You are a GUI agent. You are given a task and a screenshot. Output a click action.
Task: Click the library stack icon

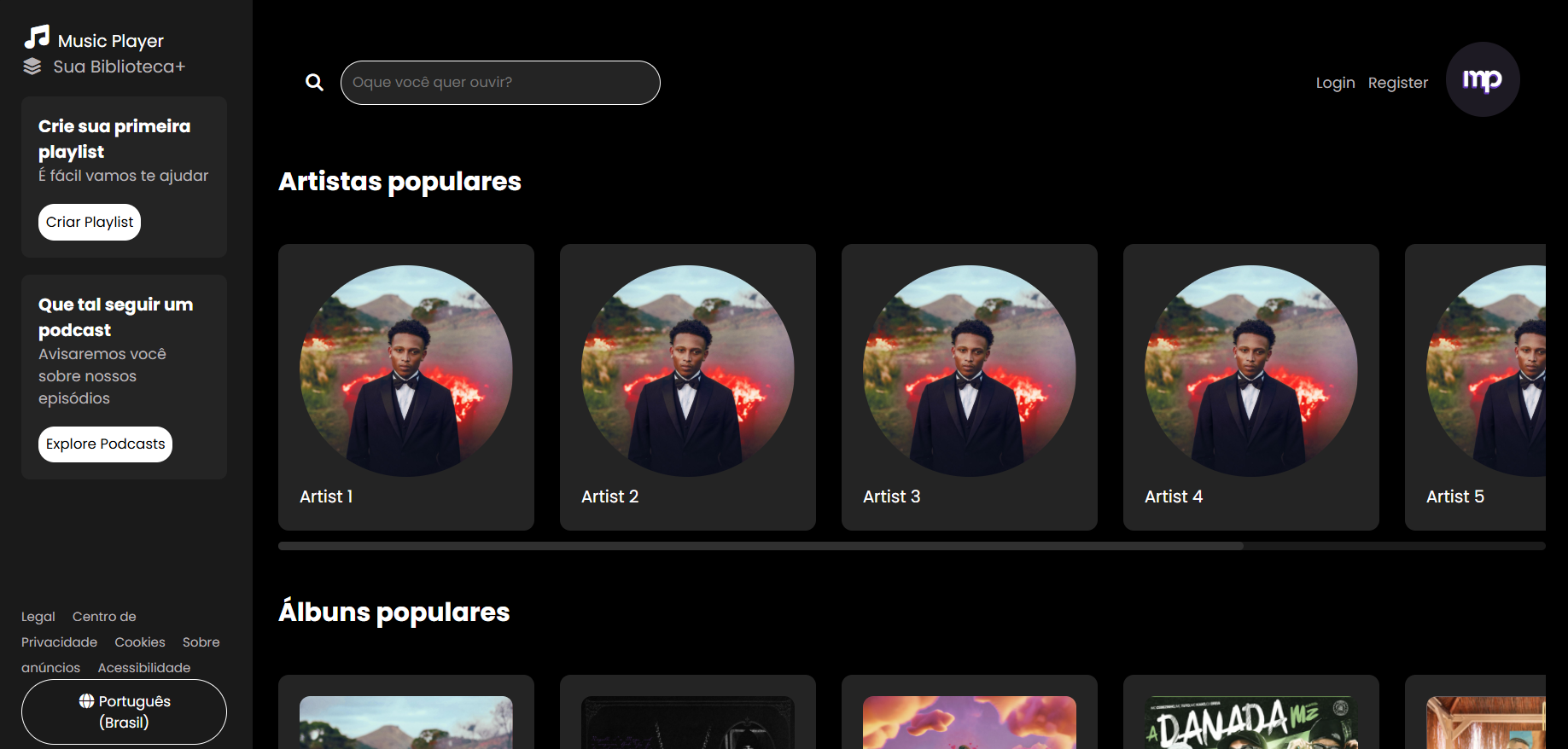point(32,67)
